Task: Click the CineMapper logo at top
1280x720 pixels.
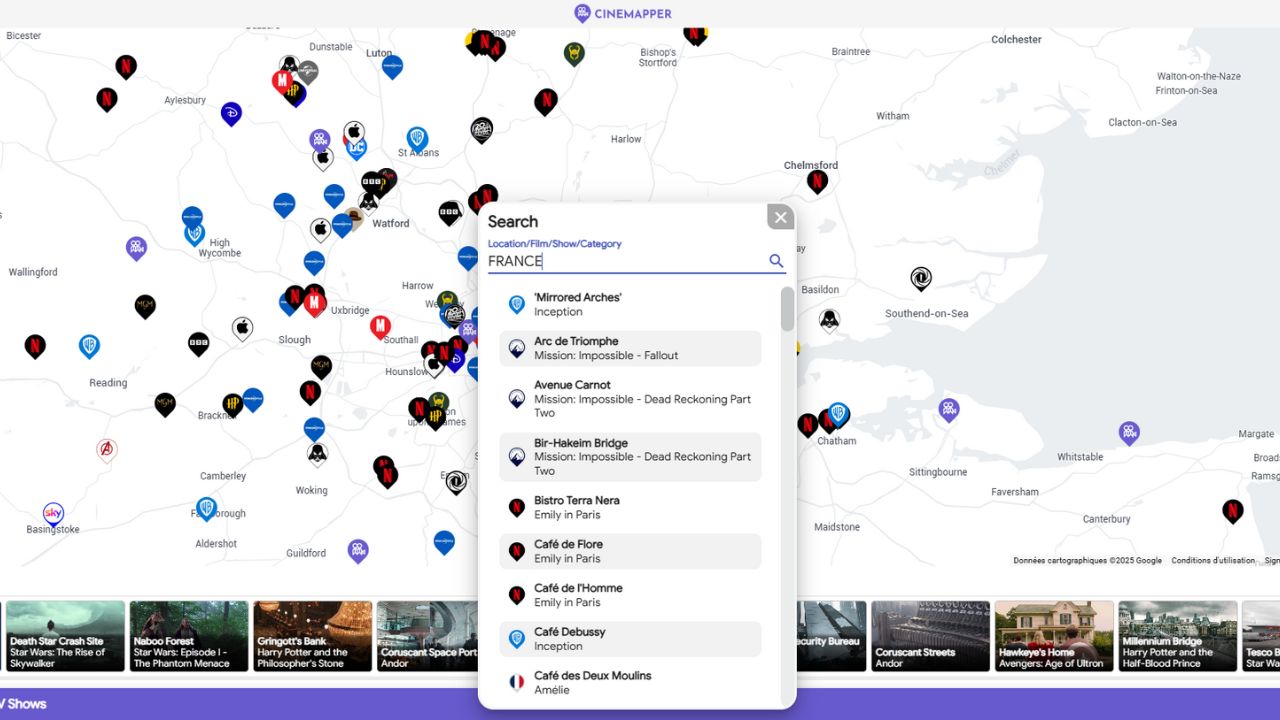Action: coord(622,13)
